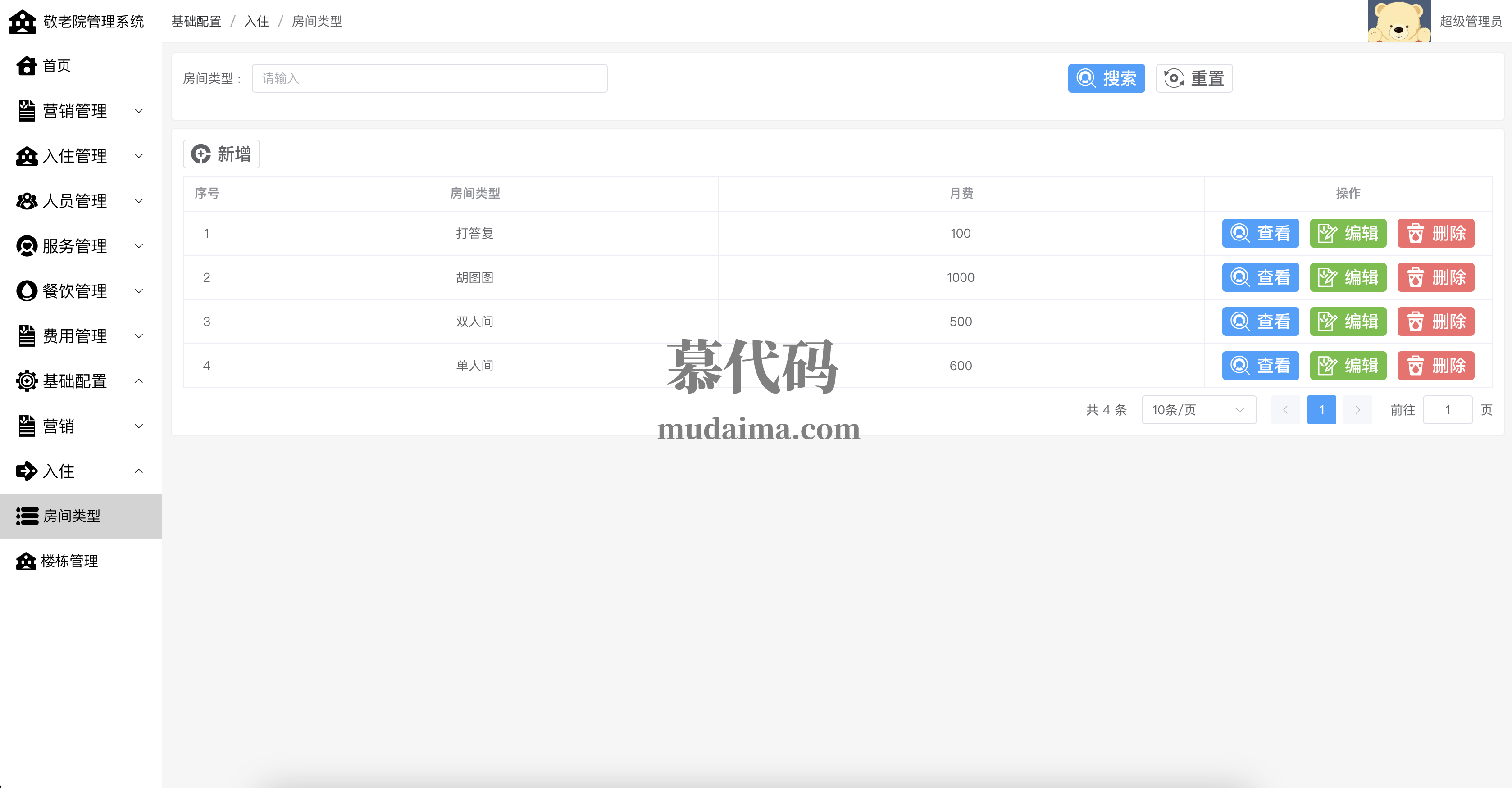Viewport: 1512px width, 788px height.
Task: Click the trash icon to delete 打答复 row
Action: [1415, 234]
